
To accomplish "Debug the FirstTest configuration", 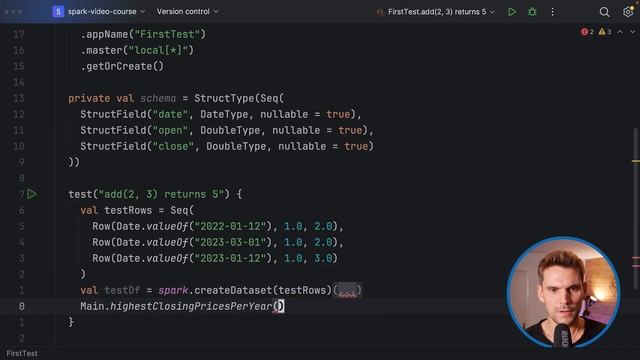I will pos(532,12).
